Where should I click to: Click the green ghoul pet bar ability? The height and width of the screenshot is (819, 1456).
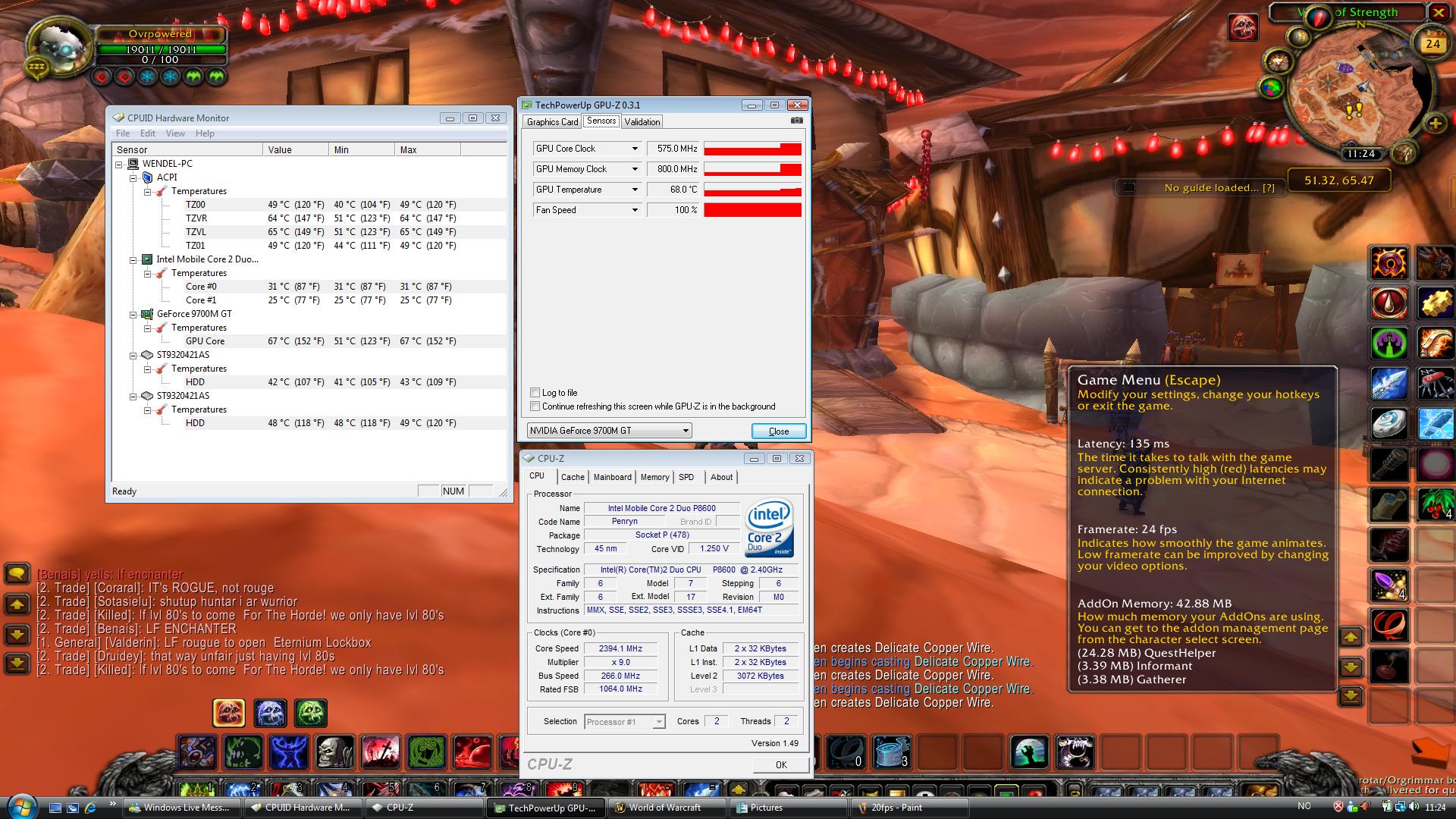click(311, 713)
